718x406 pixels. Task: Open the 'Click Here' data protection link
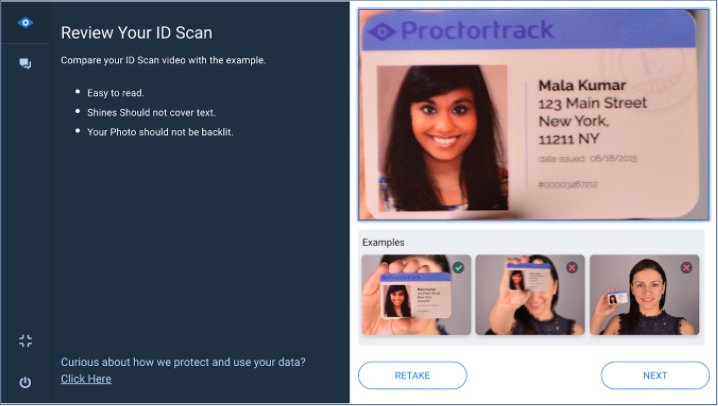(86, 379)
